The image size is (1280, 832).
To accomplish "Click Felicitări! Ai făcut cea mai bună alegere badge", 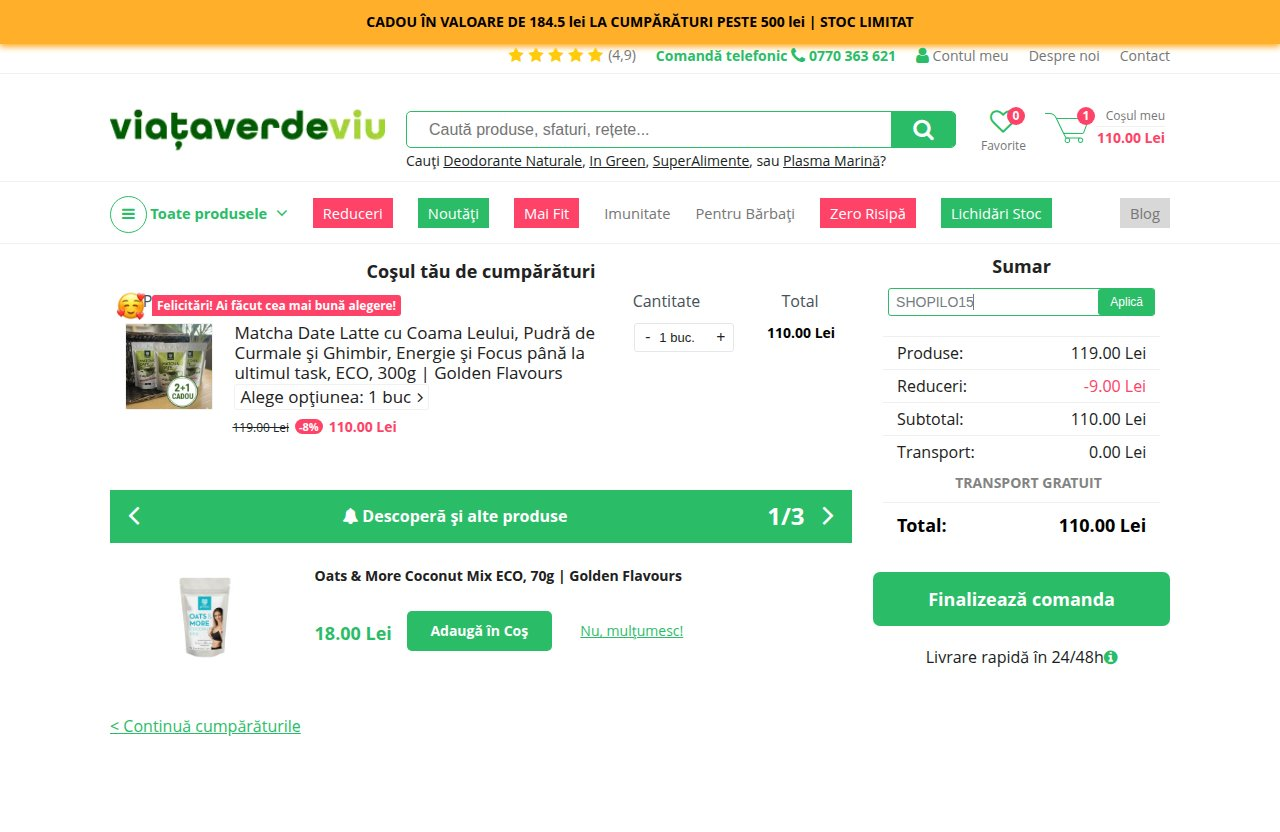I will (276, 305).
